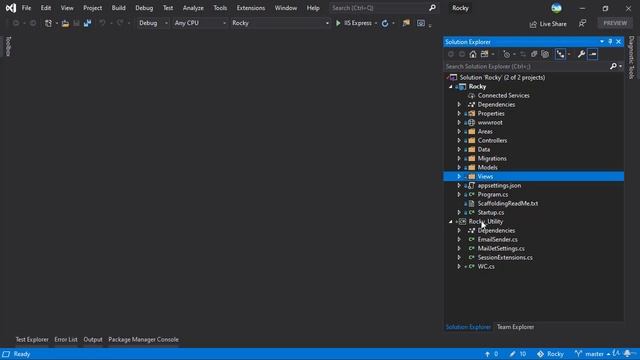Select Connected Services node
The image size is (640, 360).
click(503, 96)
